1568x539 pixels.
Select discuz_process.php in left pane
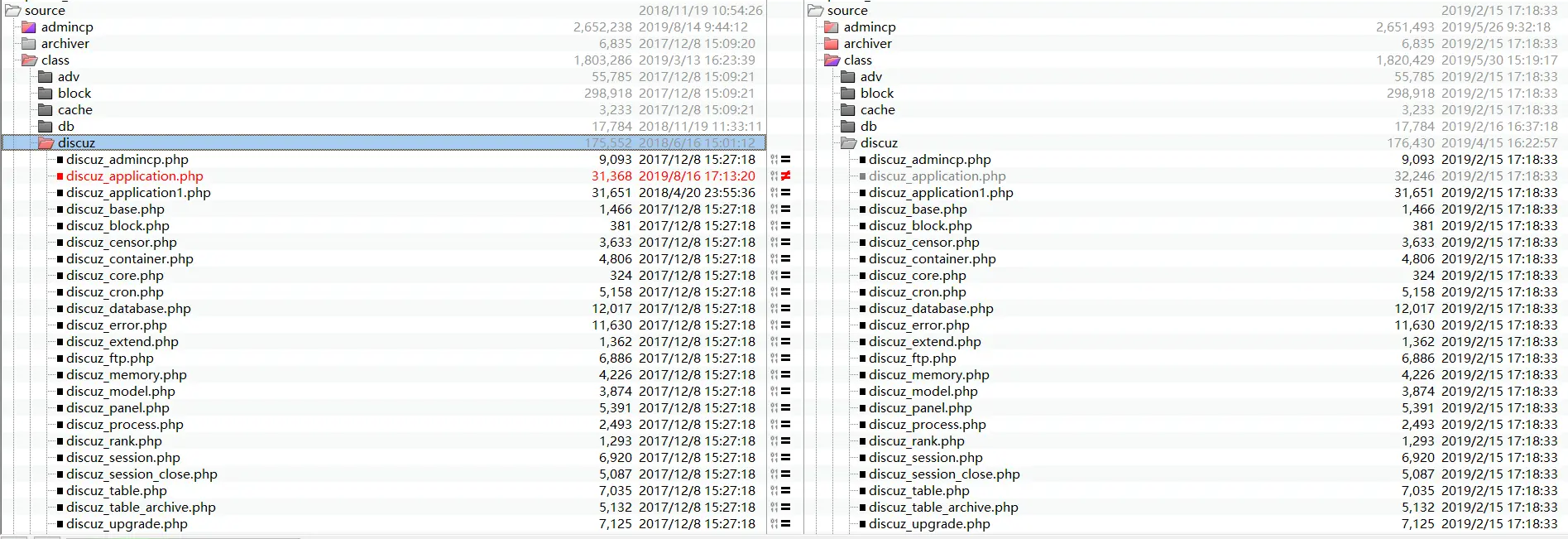(125, 425)
